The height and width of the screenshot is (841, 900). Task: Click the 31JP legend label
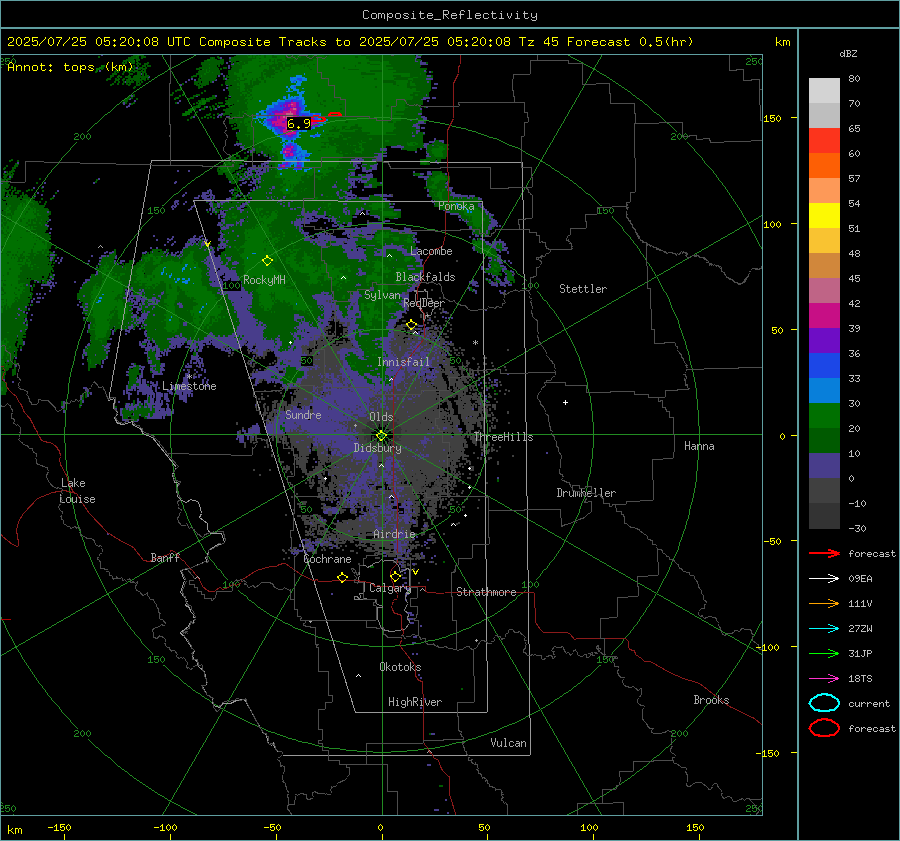point(860,653)
